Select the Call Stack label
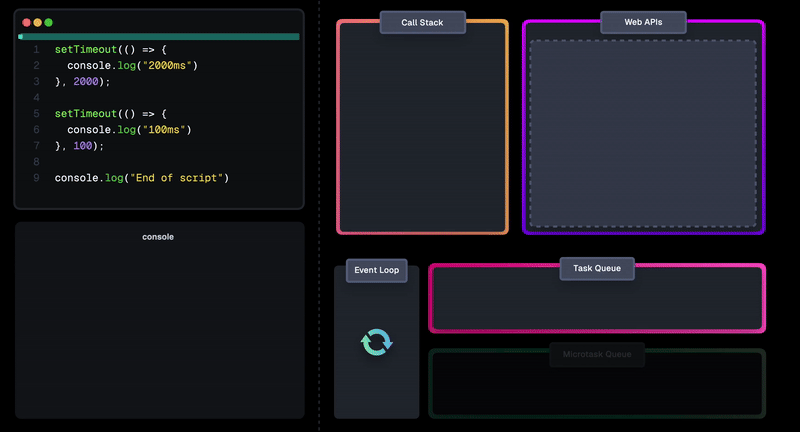This screenshot has height=432, width=800. click(422, 22)
